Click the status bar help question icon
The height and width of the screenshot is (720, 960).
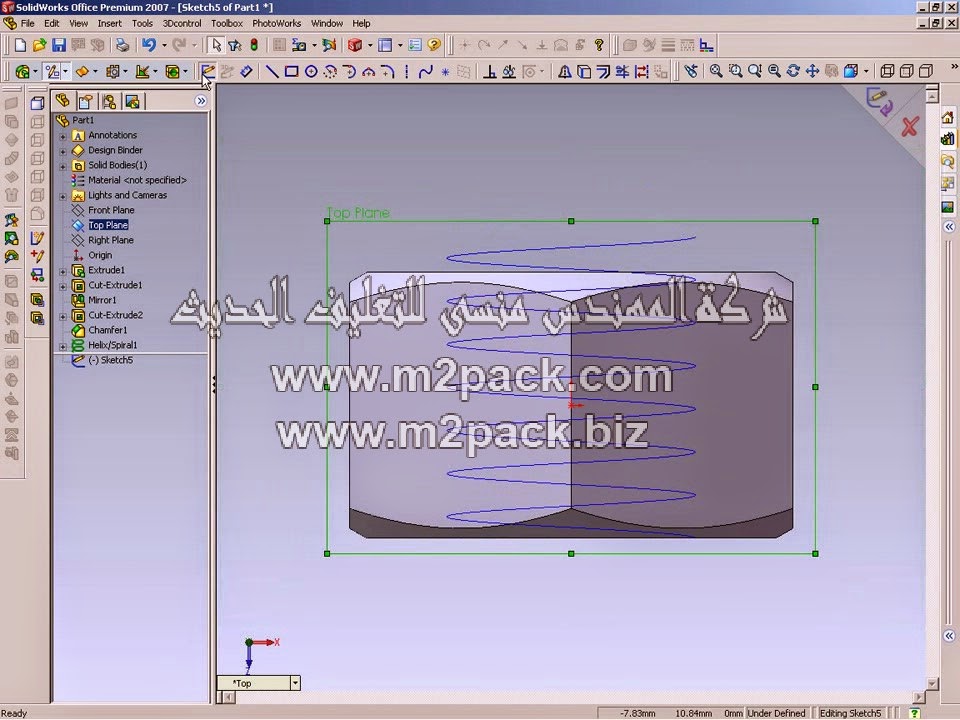914,713
